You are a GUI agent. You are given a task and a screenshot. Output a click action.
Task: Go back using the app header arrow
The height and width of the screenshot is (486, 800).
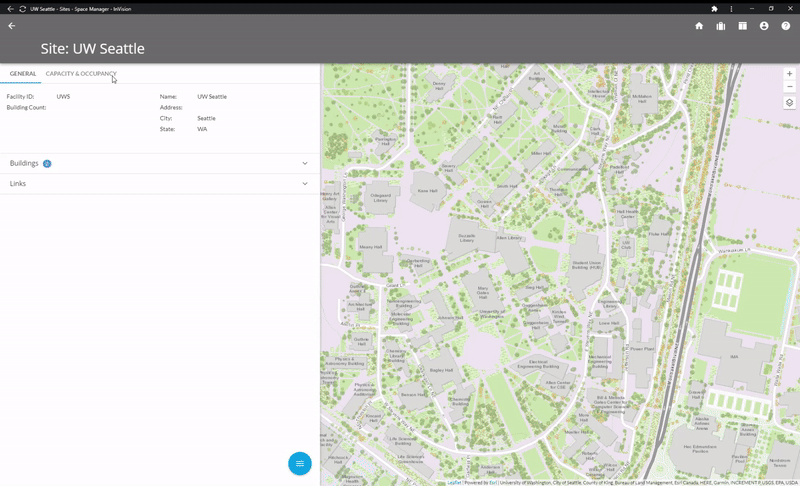[12, 26]
